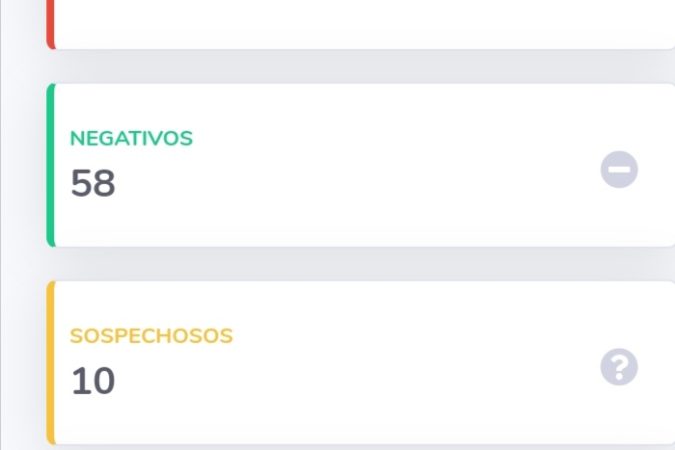Click the count 10 under Sospechosos
The height and width of the screenshot is (450, 675).
pos(93,381)
